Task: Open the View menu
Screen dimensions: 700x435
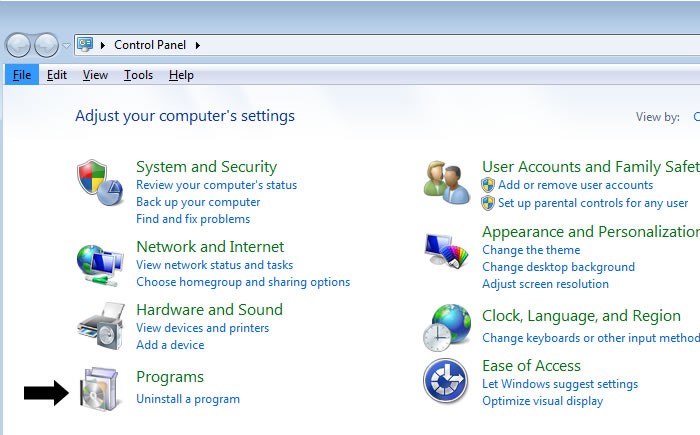Action: pos(95,75)
